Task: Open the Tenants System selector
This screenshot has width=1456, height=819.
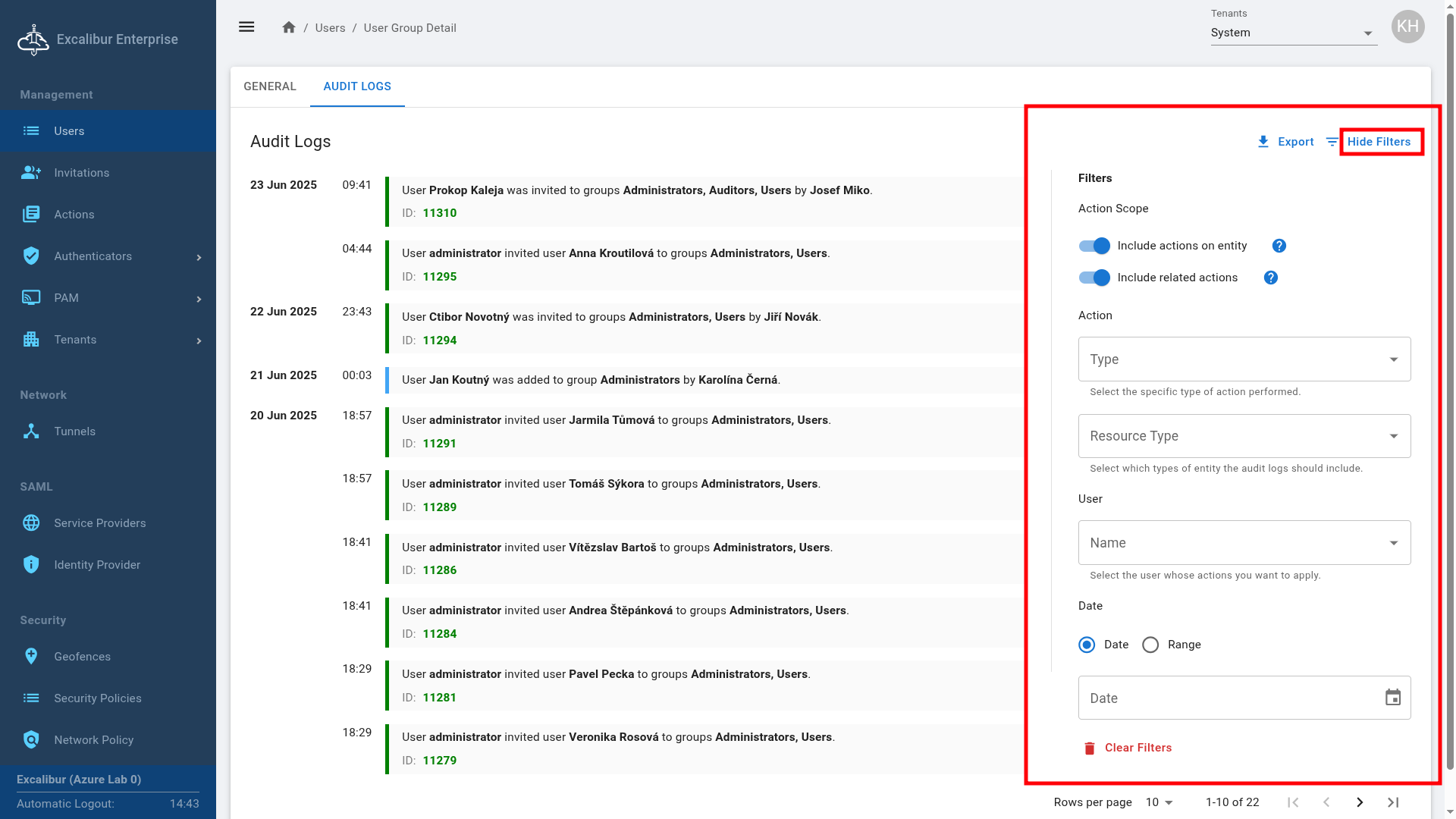Action: (x=1293, y=33)
